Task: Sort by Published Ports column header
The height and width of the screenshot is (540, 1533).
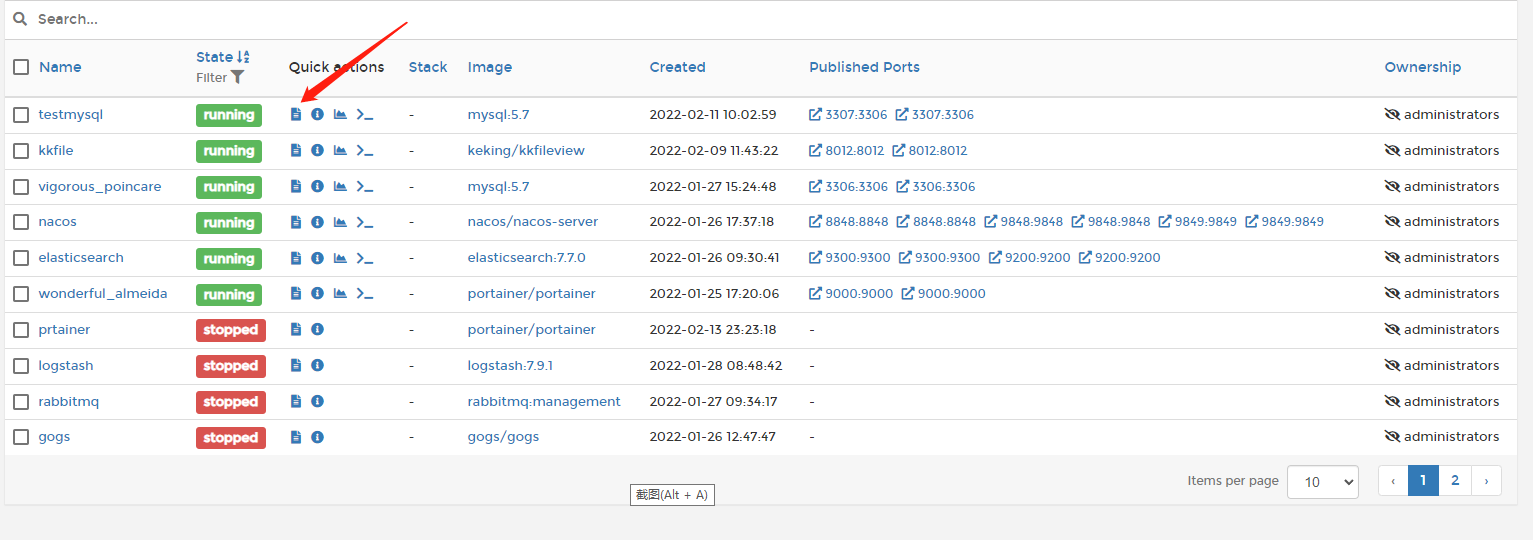Action: (x=864, y=67)
